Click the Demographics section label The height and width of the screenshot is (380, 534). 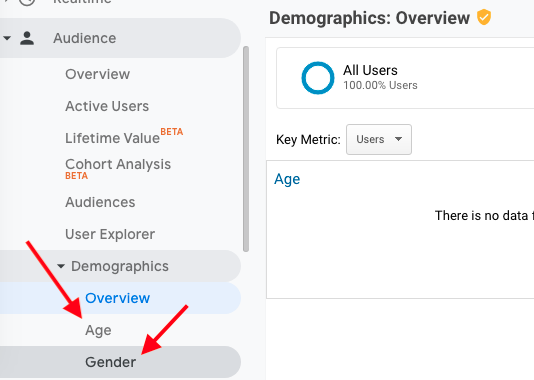click(120, 266)
